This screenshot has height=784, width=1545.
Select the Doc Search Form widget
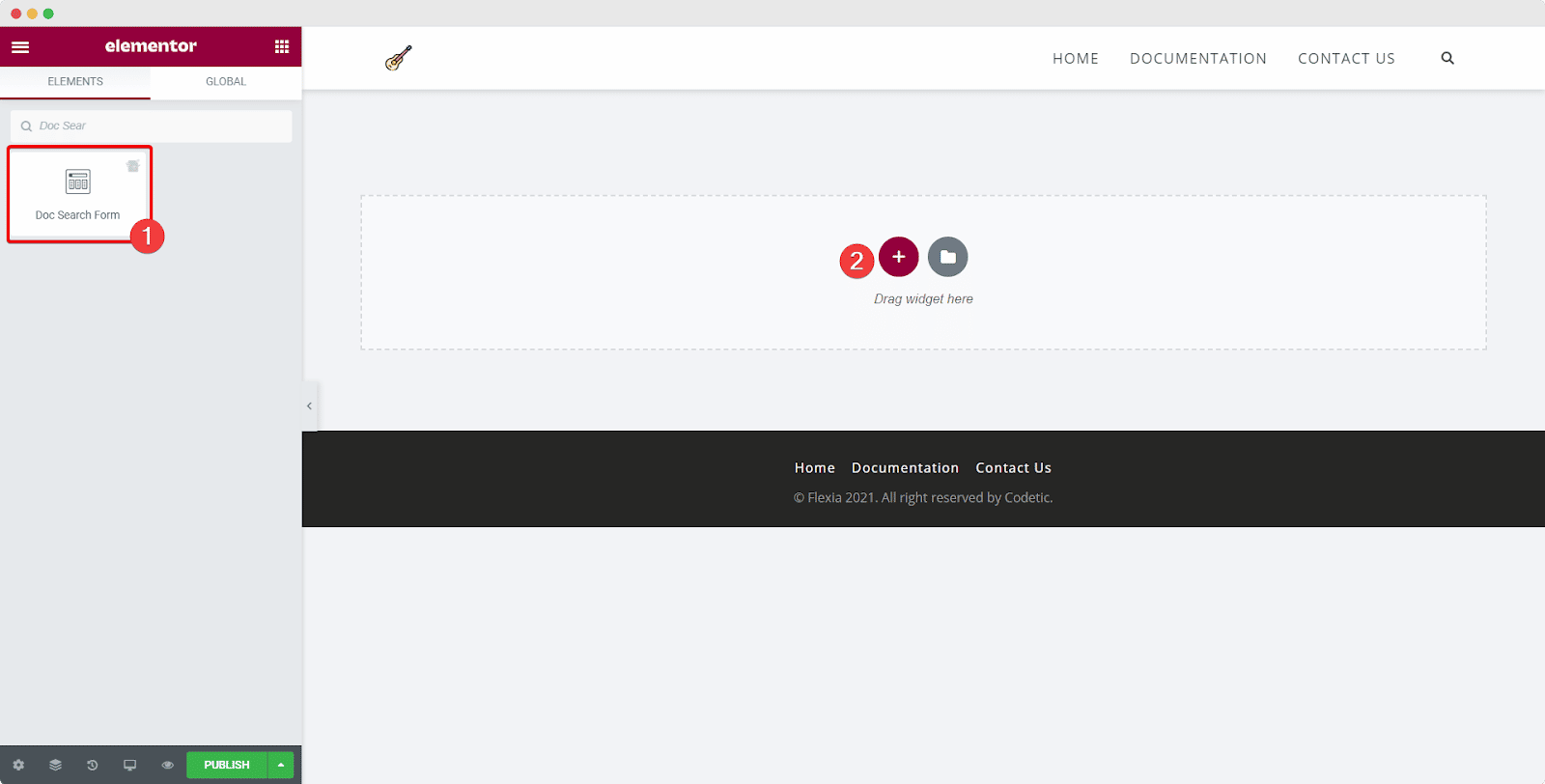(78, 194)
